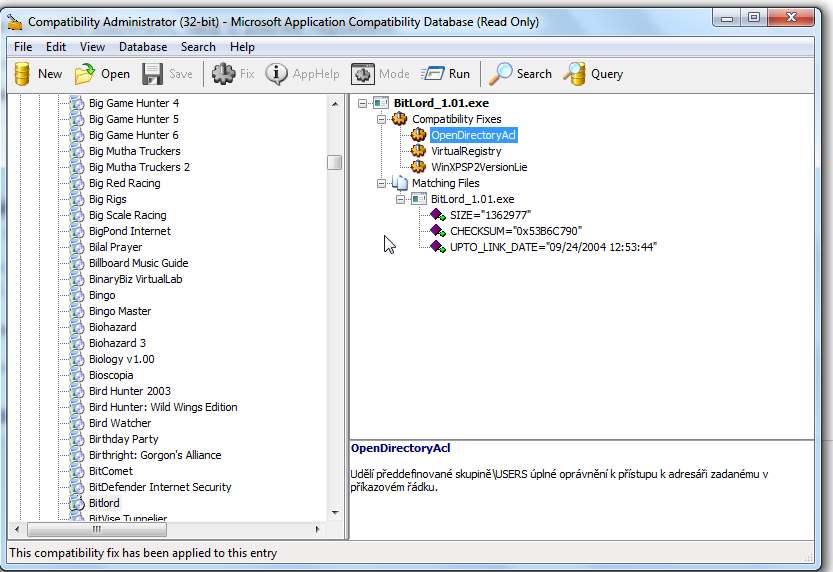Click the app icon beside Bitlord entry
833x572 pixels.
77,503
